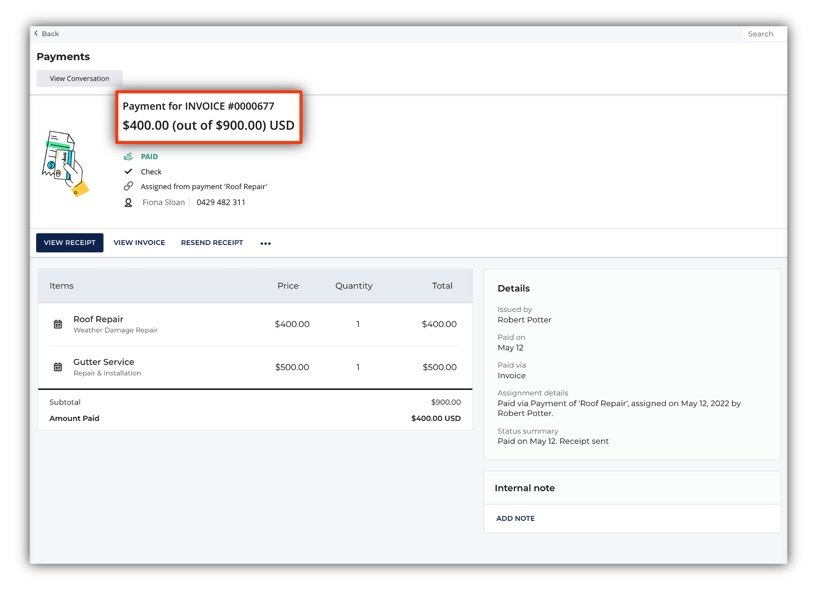814x590 pixels.
Task: Open View Receipt
Action: pyautogui.click(x=70, y=242)
